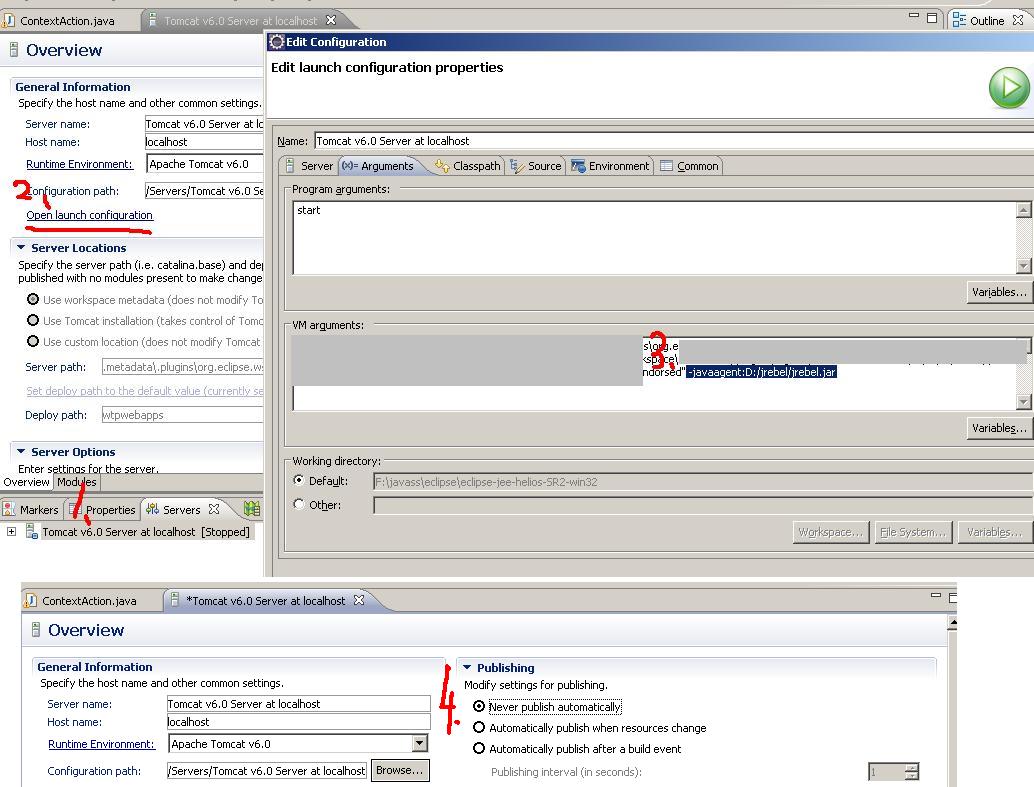Select Use workspace metadata radio option
This screenshot has height=787, width=1034.
tap(32, 299)
